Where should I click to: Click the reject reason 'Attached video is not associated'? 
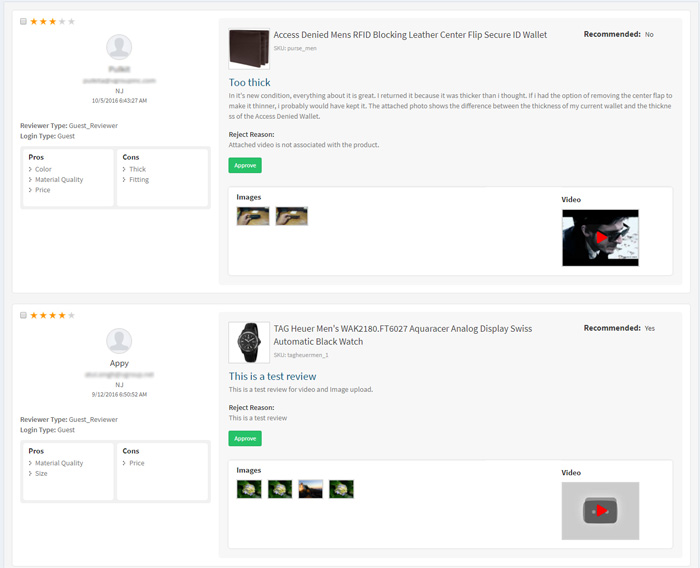[x=304, y=145]
